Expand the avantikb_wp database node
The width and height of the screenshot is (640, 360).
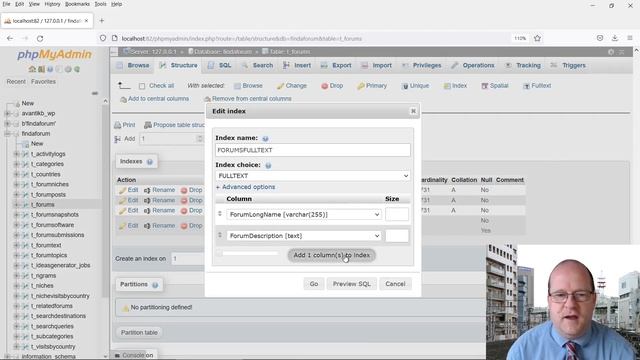point(7,113)
